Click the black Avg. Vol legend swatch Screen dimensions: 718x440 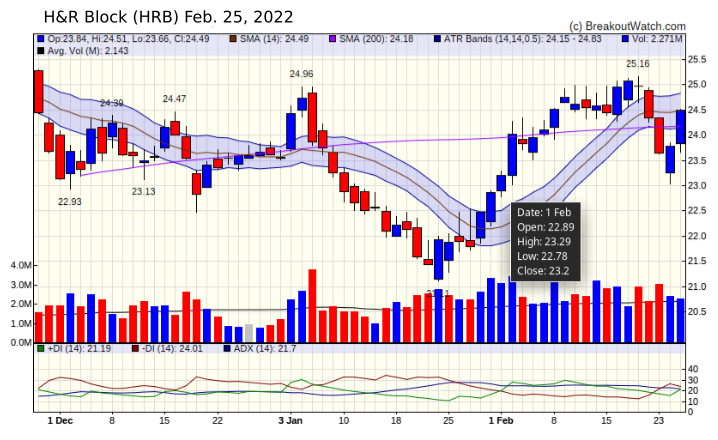coord(41,51)
